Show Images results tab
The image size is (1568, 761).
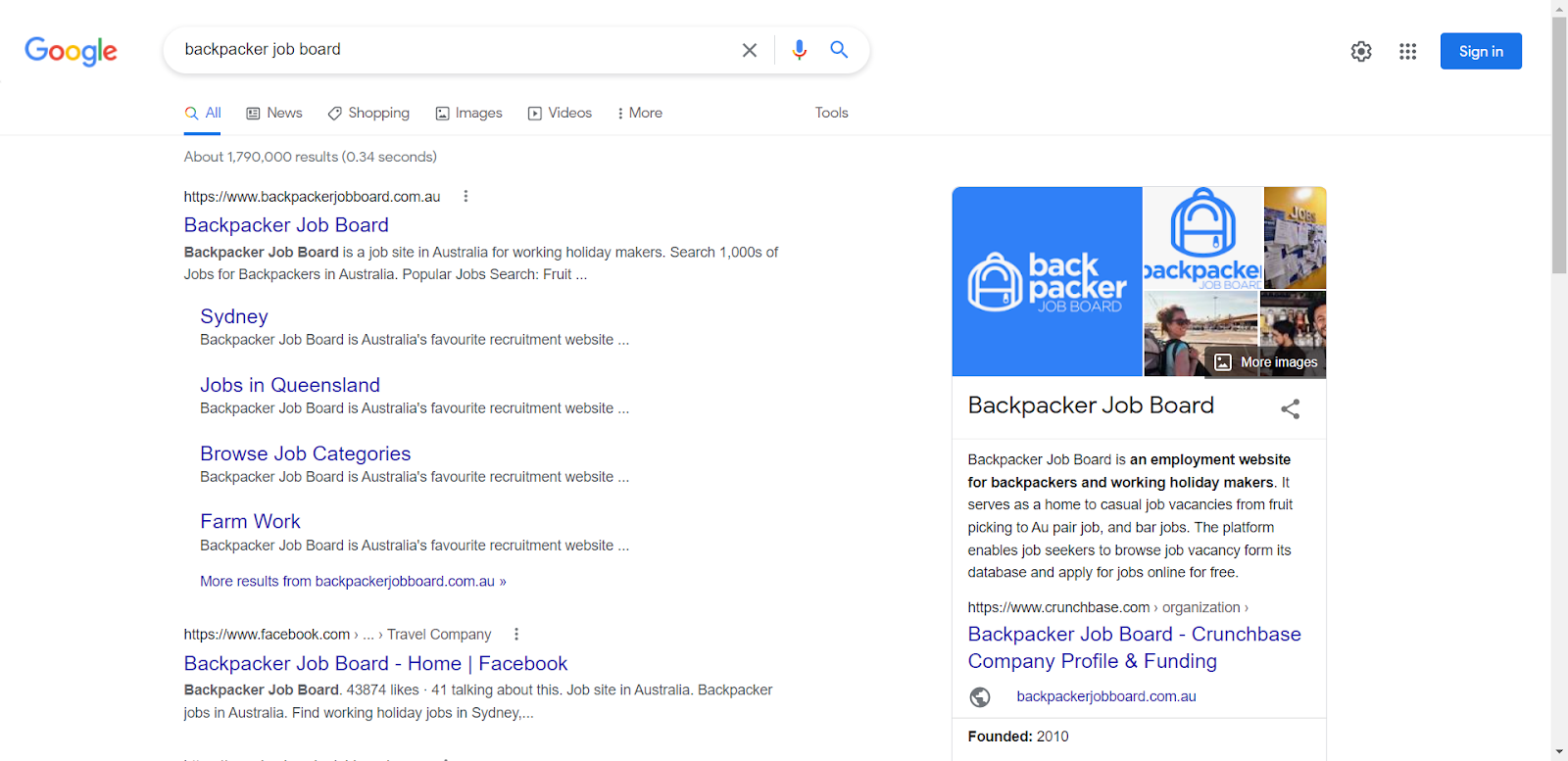[468, 113]
